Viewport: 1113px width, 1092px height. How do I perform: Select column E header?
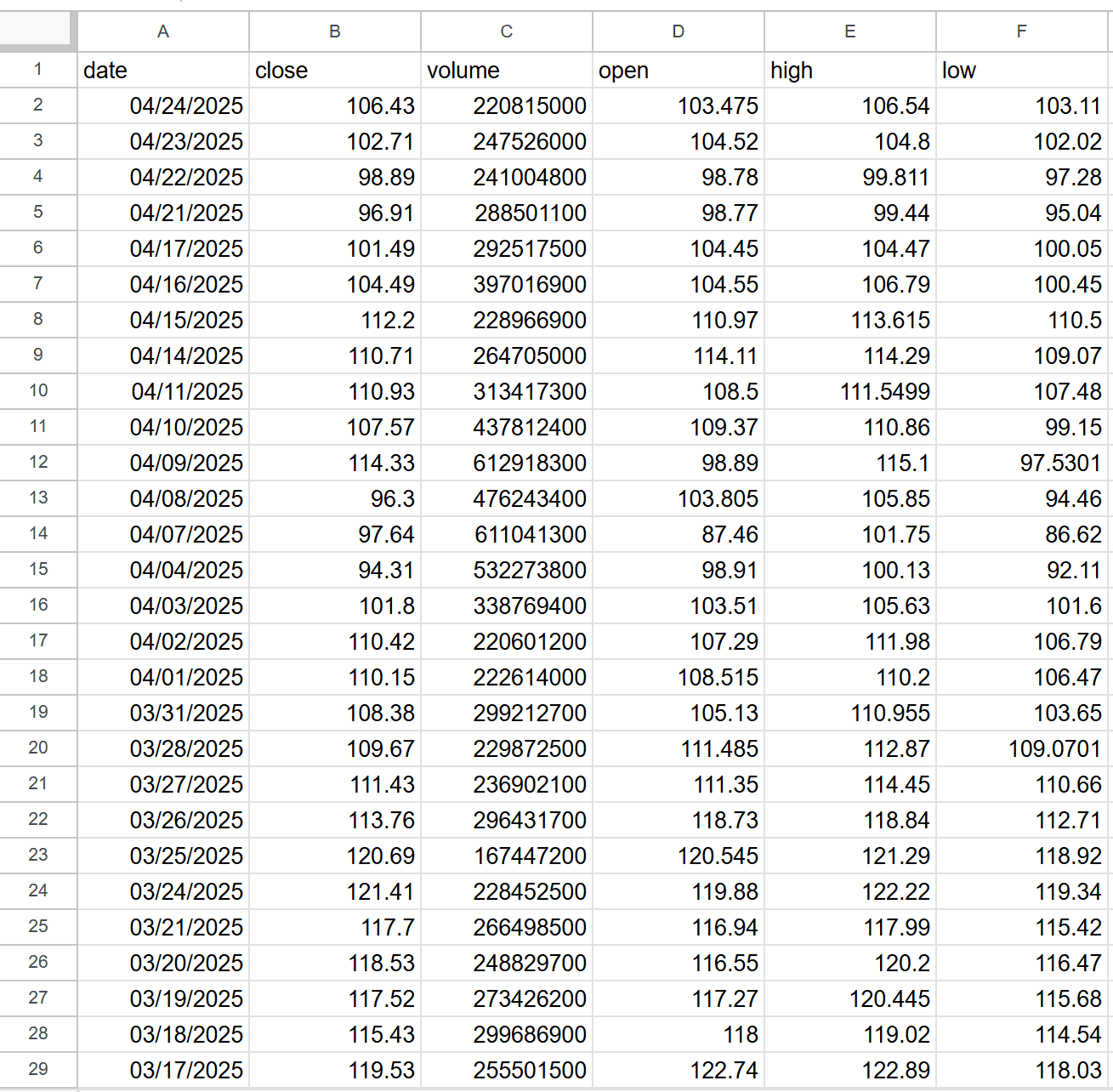pyautogui.click(x=849, y=31)
